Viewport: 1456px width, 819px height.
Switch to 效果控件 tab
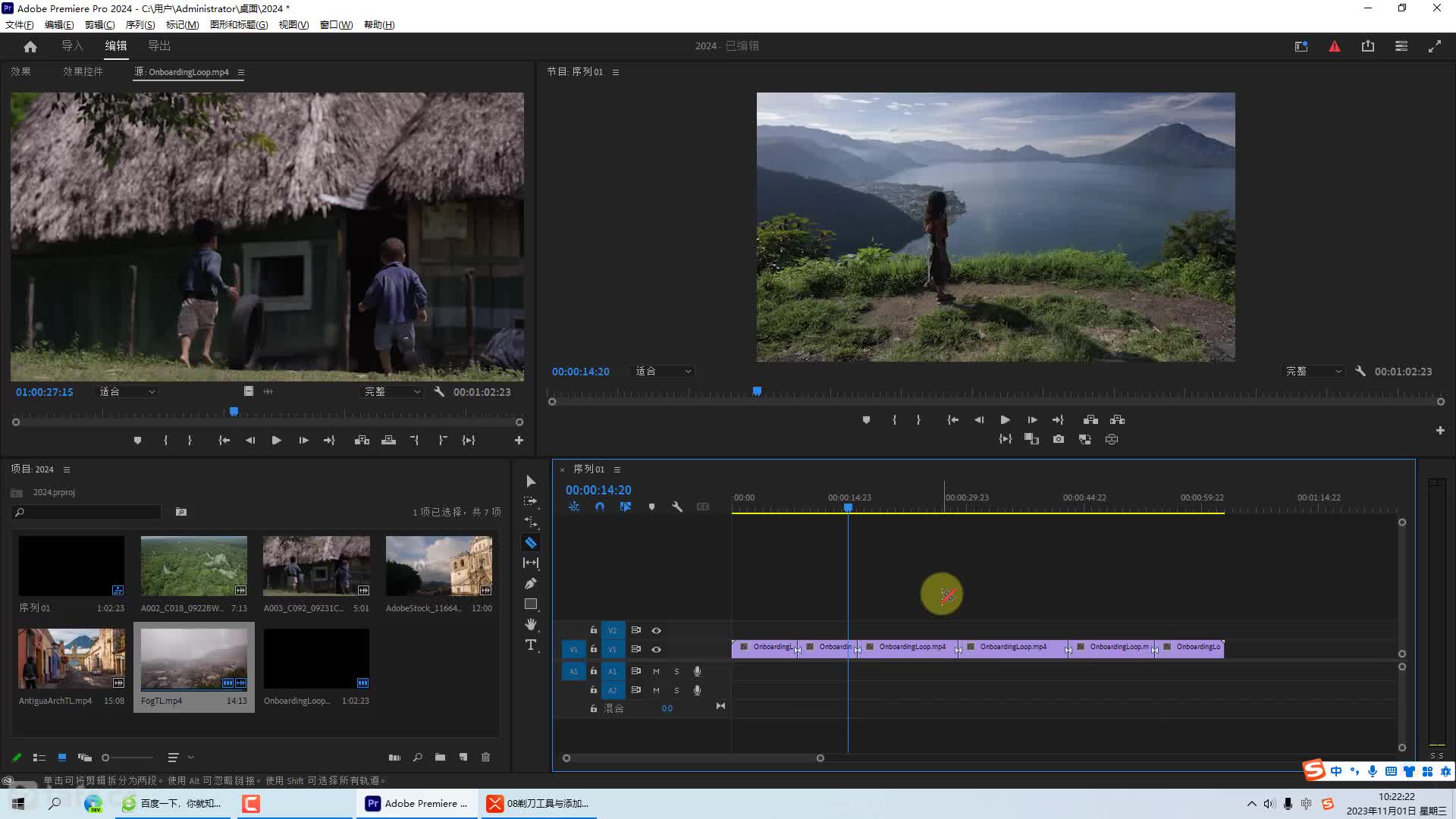tap(83, 71)
